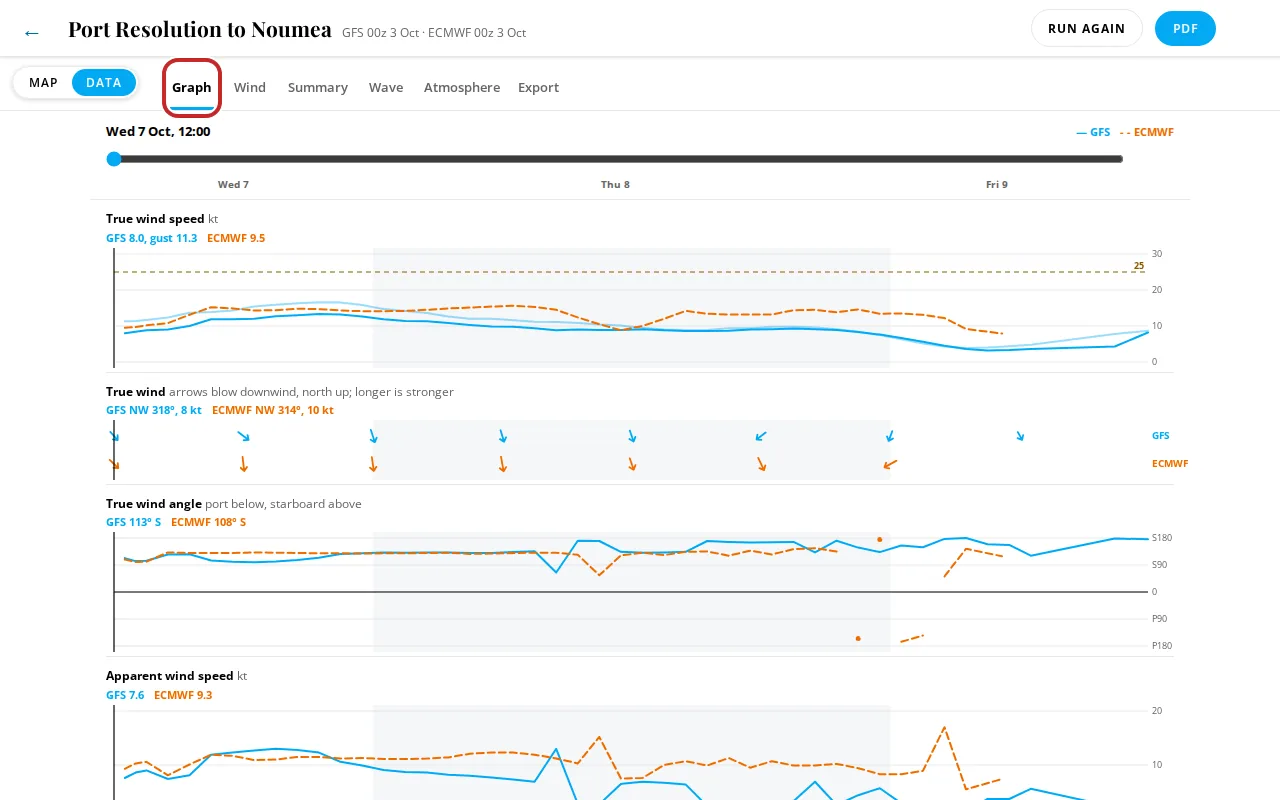
Task: Click the time slider handle
Action: click(114, 159)
